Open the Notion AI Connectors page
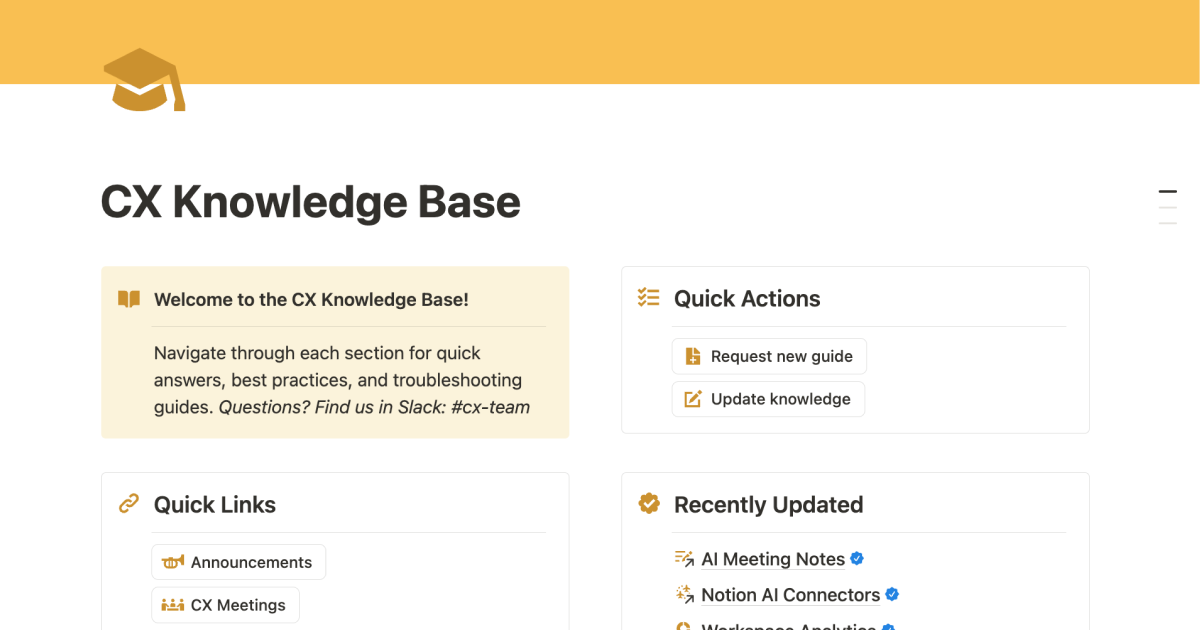 tap(790, 594)
